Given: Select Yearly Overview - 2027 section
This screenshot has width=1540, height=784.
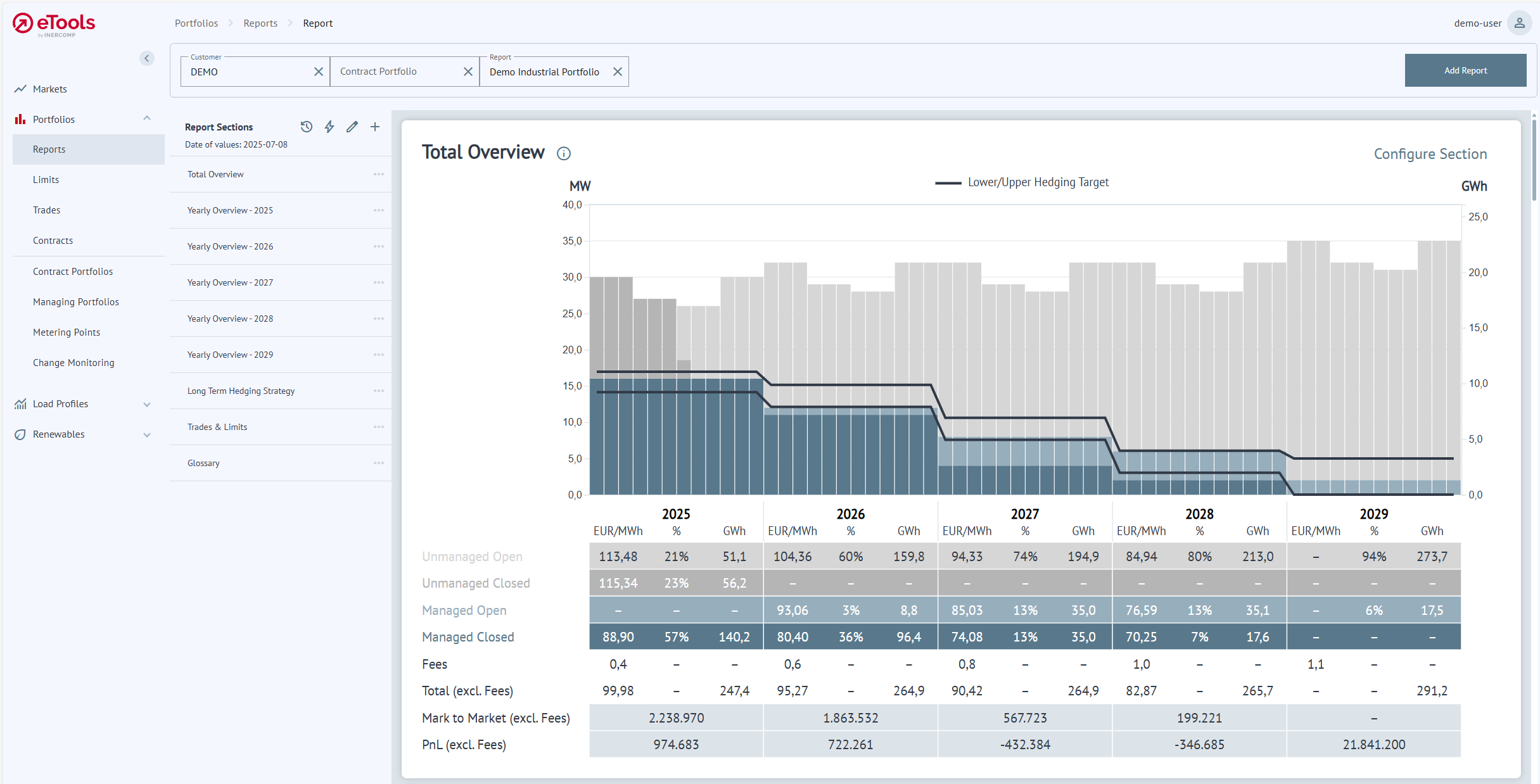Looking at the screenshot, I should point(230,282).
